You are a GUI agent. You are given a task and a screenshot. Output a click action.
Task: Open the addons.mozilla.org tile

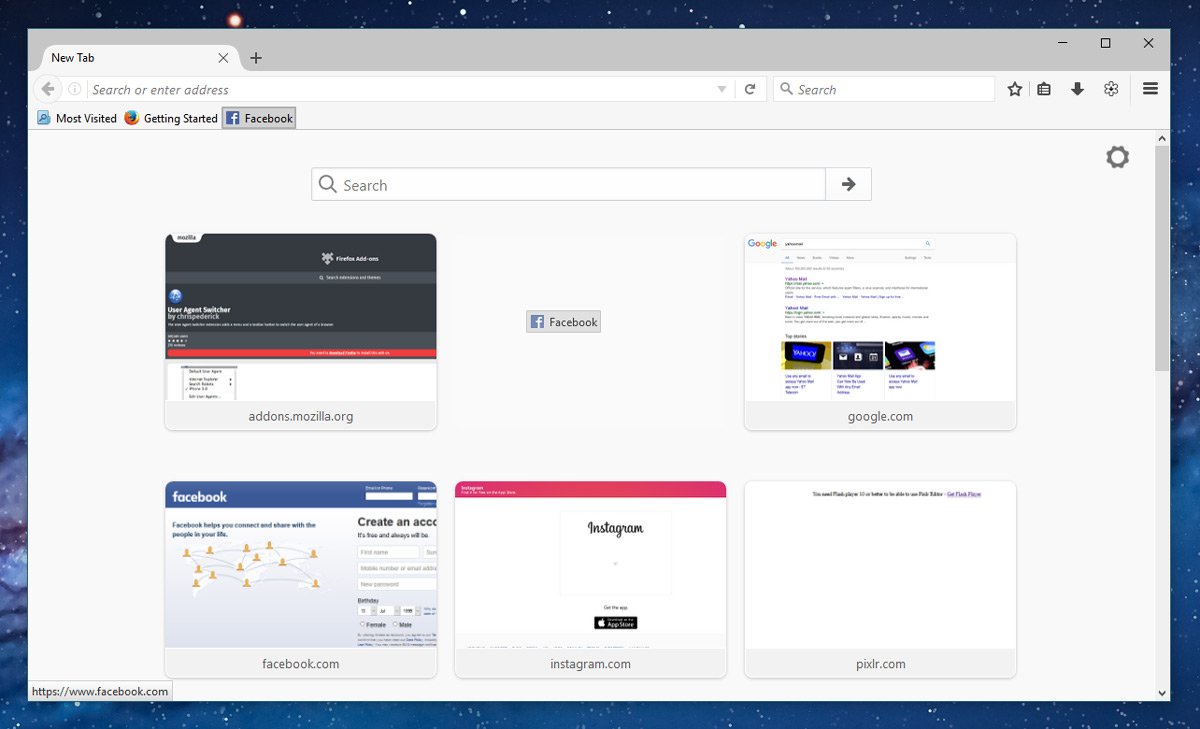(x=301, y=332)
